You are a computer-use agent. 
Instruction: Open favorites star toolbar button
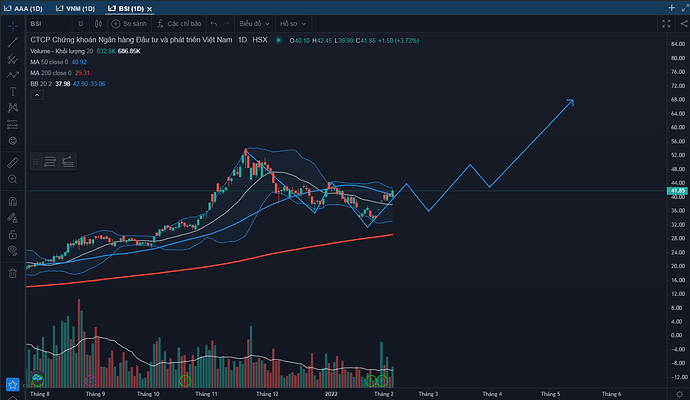tap(12, 385)
